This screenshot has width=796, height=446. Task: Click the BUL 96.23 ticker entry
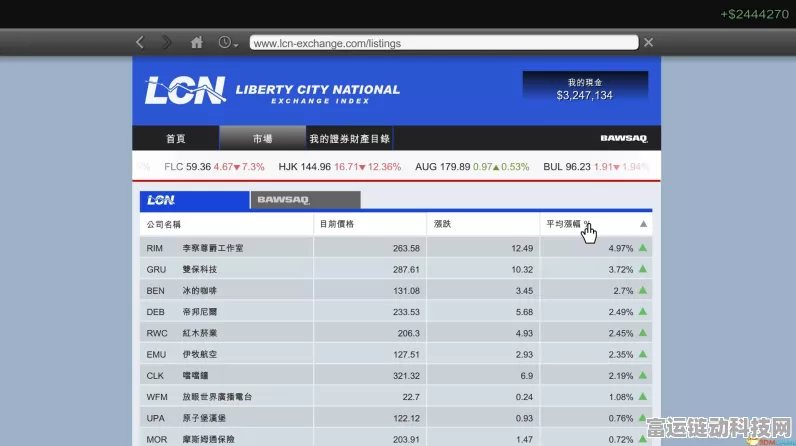pos(596,167)
